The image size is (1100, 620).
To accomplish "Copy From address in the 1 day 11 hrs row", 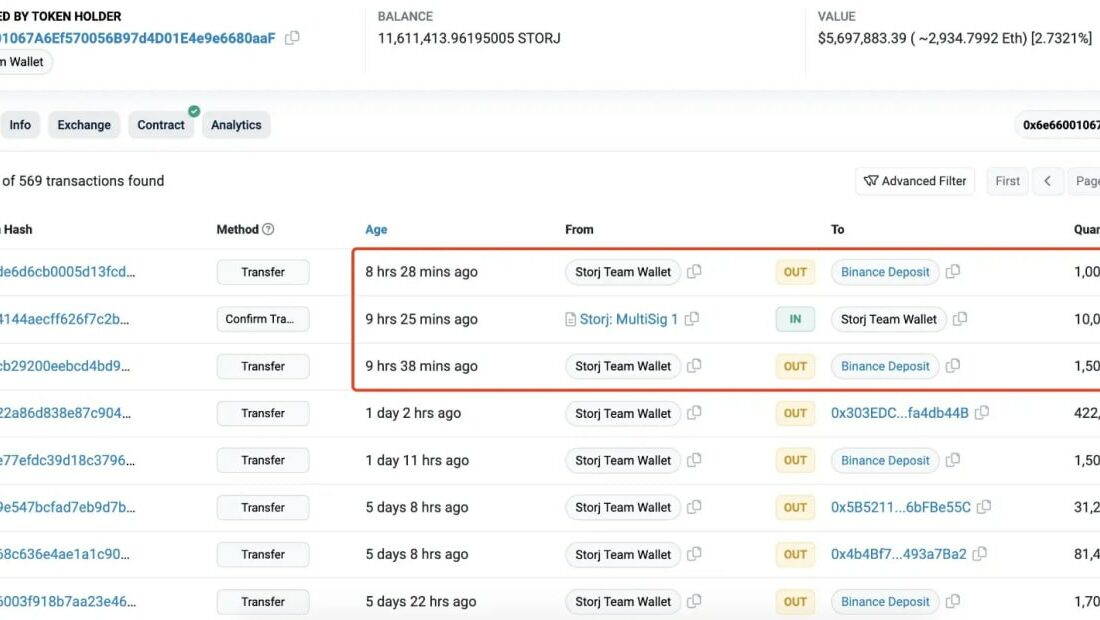I will [x=694, y=459].
